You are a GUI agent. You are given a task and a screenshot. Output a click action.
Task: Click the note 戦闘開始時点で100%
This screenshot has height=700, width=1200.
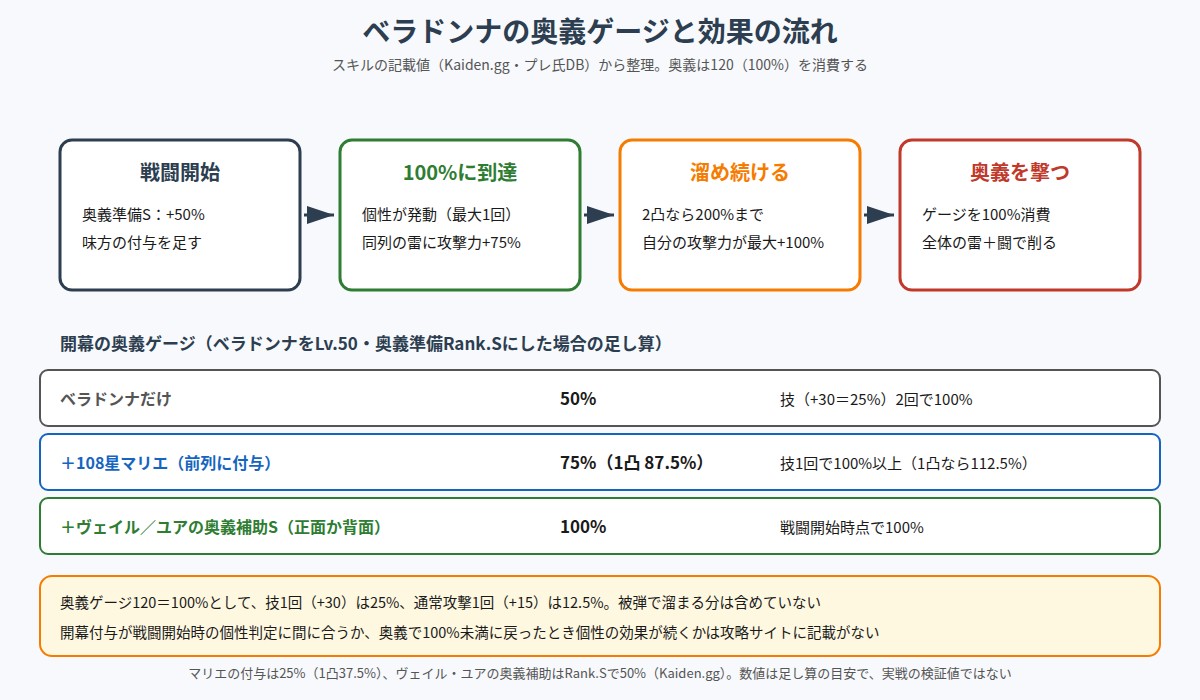tap(852, 527)
